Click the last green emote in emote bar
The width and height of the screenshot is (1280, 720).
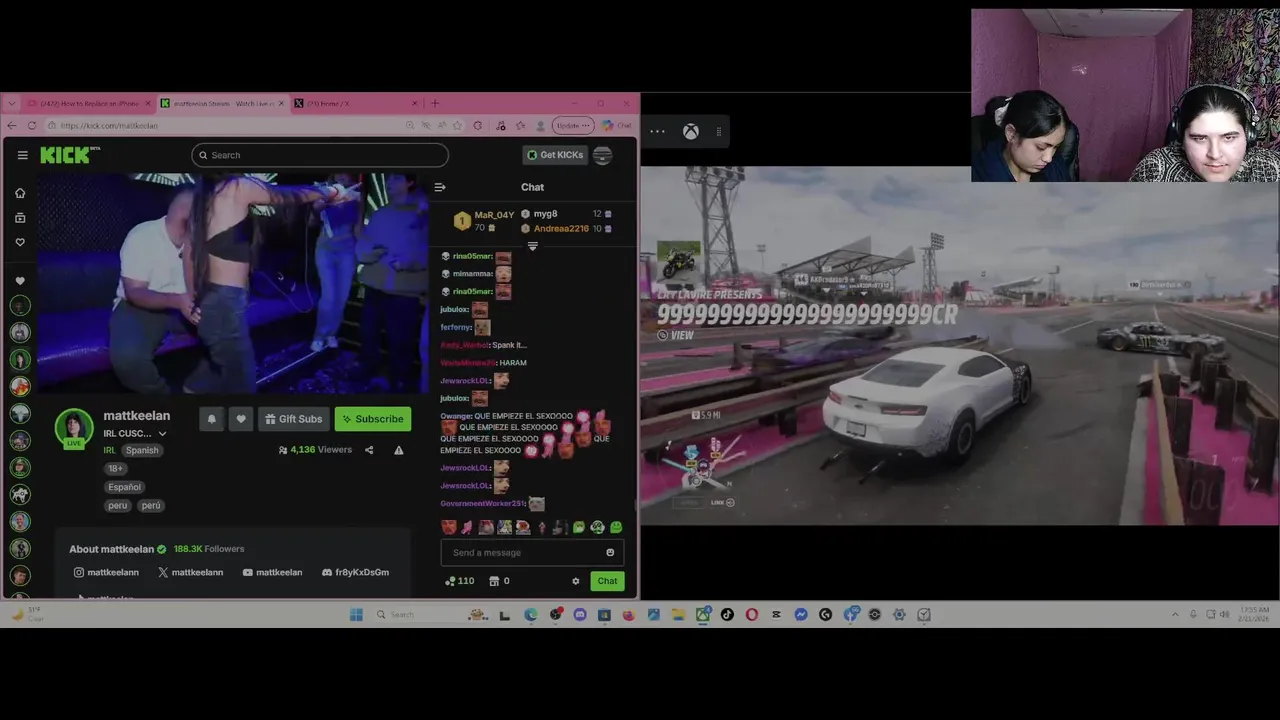point(616,527)
